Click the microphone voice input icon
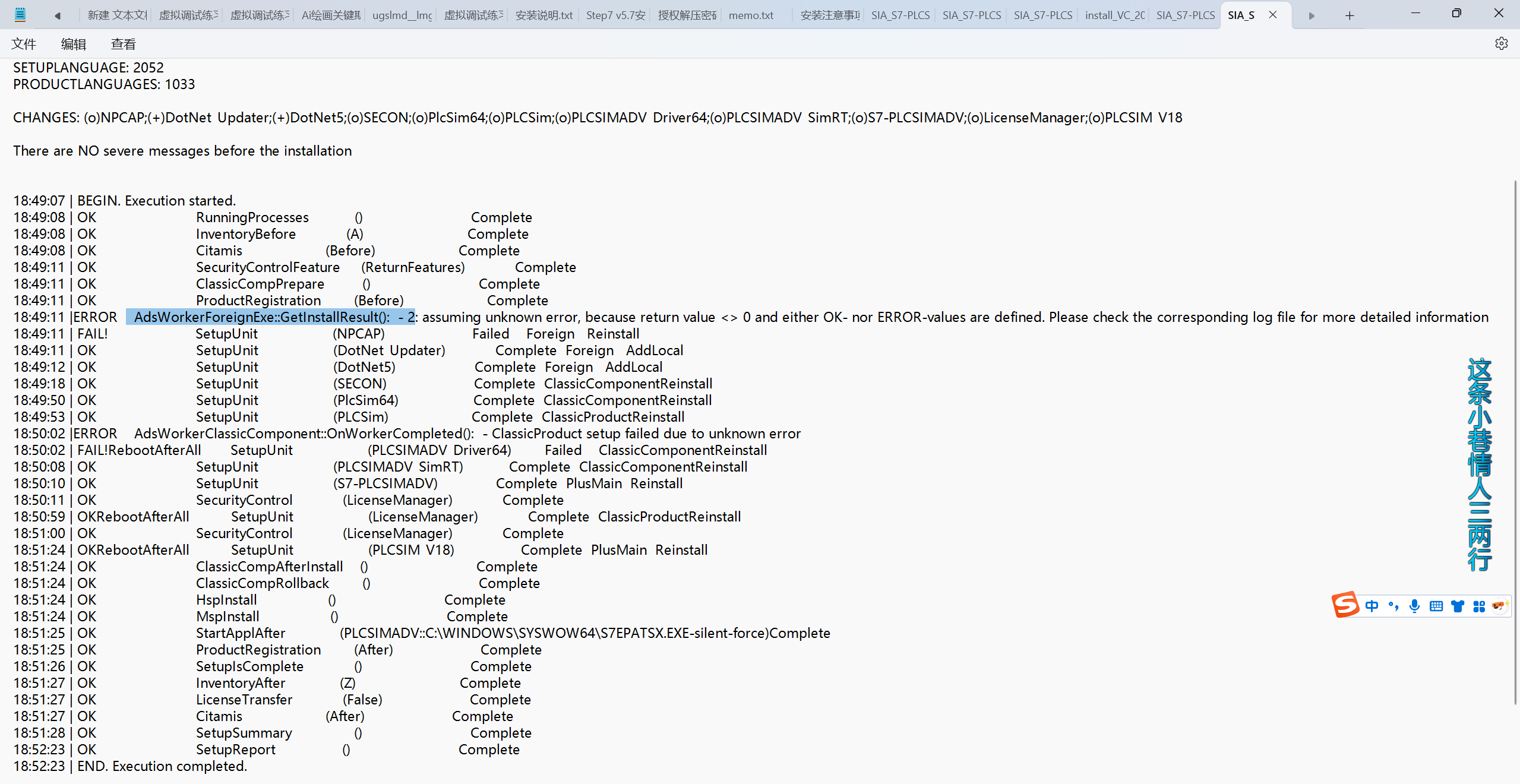The width and height of the screenshot is (1520, 784). pos(1414,606)
